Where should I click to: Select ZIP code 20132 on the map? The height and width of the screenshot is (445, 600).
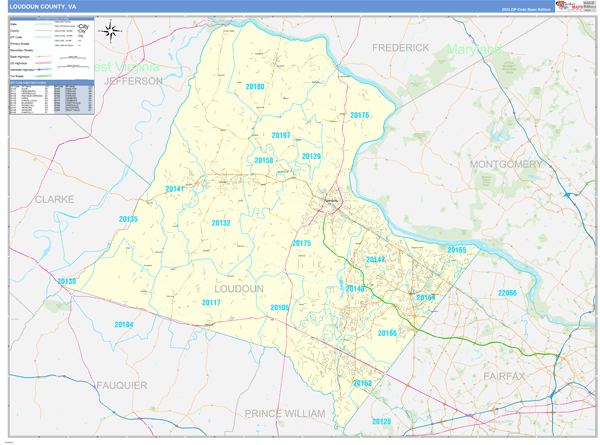point(221,223)
